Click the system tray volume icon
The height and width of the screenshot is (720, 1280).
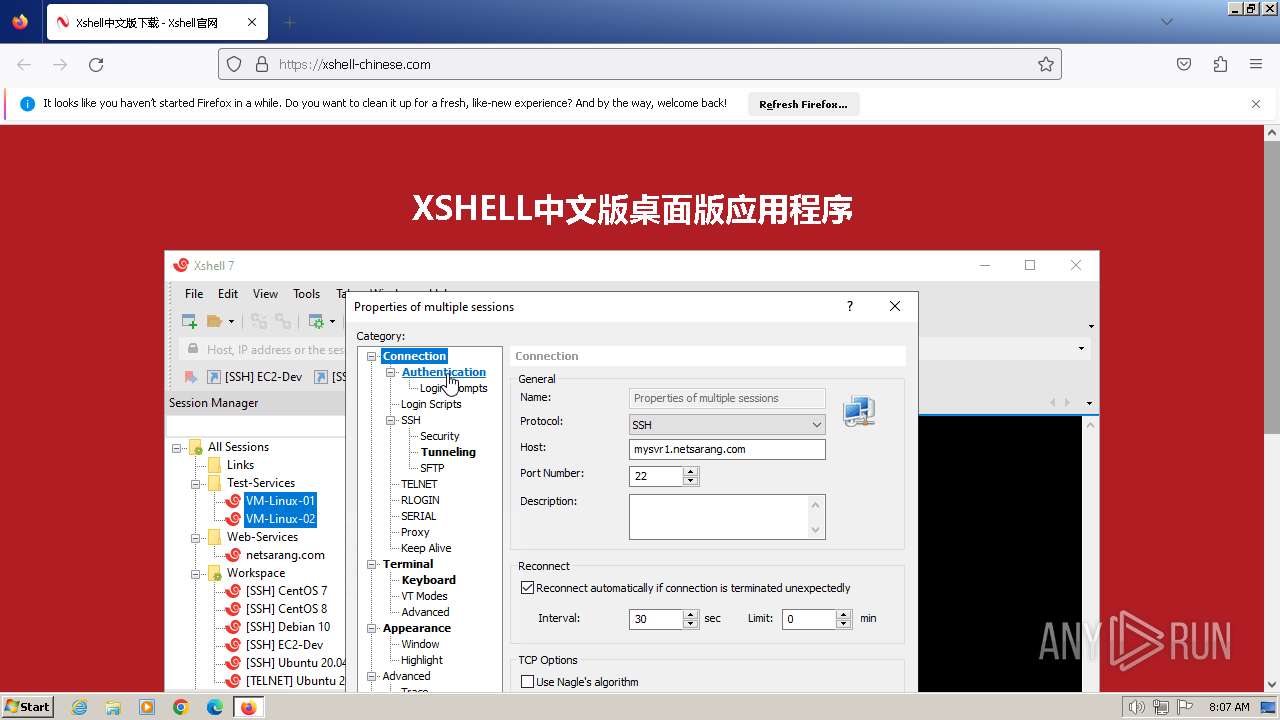point(1136,707)
